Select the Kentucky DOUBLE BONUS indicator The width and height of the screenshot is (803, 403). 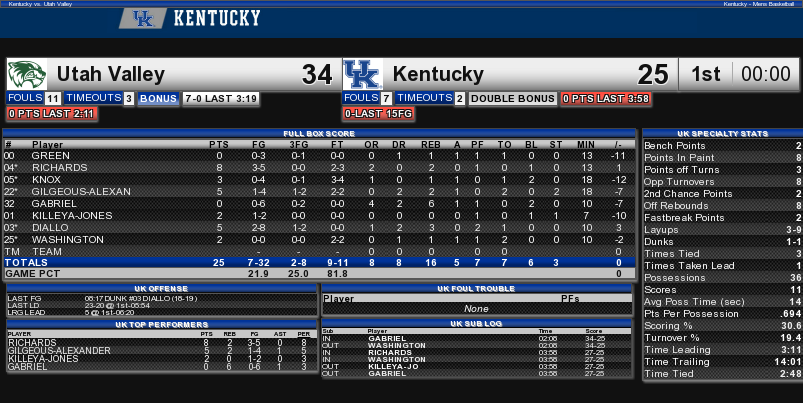(513, 98)
